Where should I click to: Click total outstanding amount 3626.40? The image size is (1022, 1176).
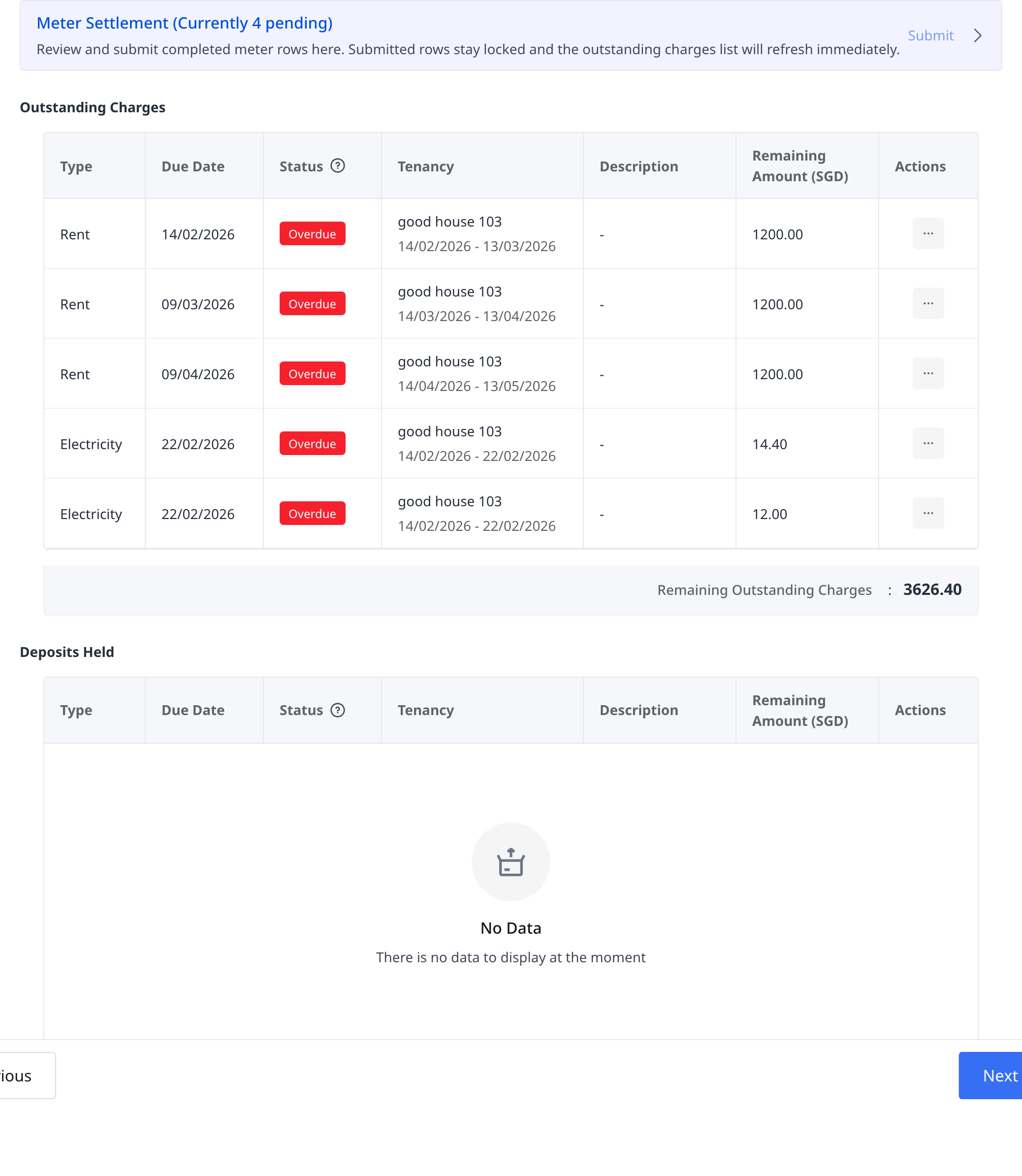coord(932,589)
